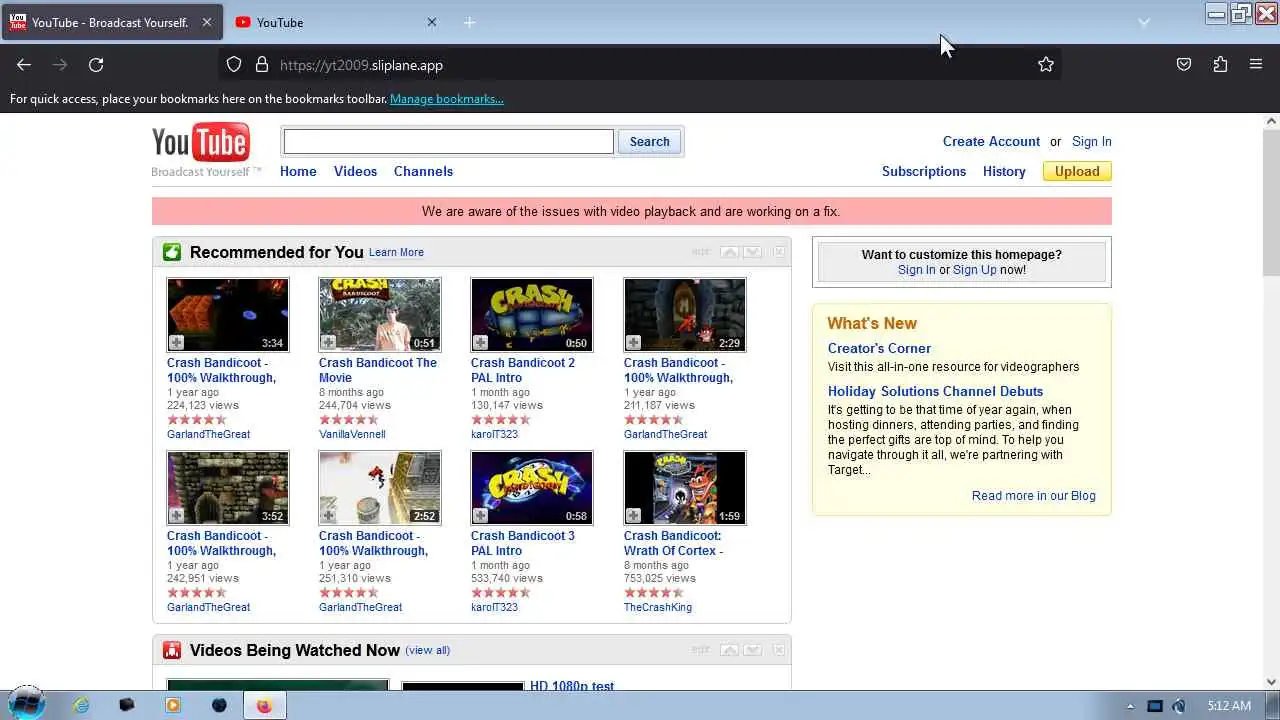Close the 'YouTube - Broadcast Yourself.' tab
The width and height of the screenshot is (1280, 720).
point(207,22)
